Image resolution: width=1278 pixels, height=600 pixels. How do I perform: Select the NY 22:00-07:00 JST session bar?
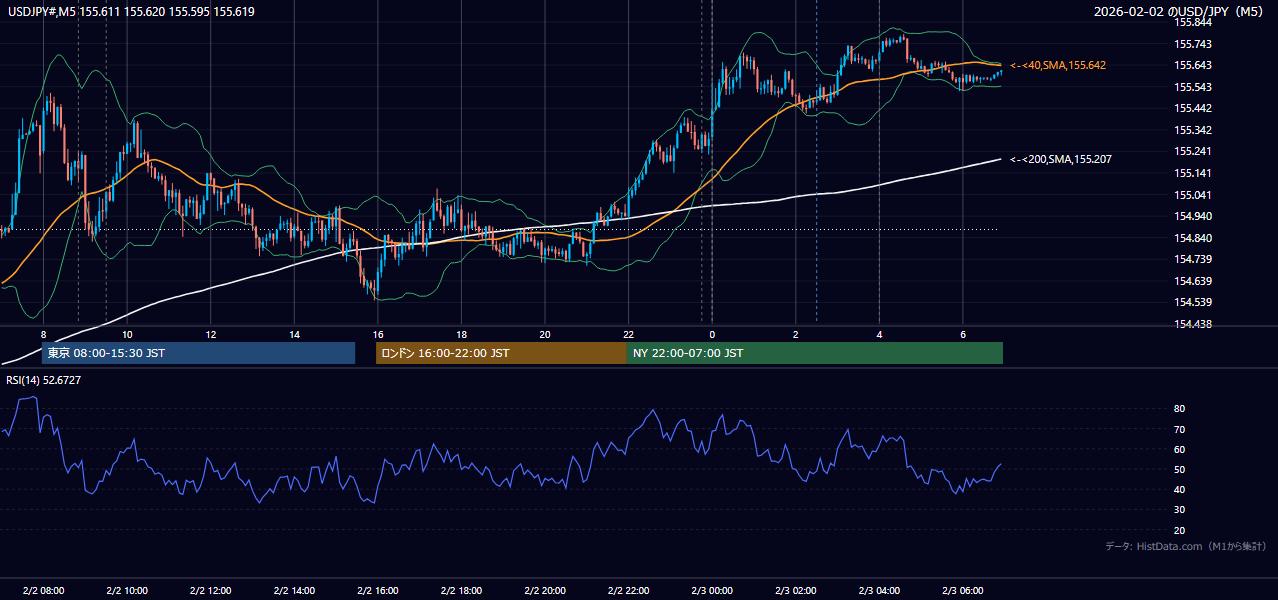[x=815, y=353]
